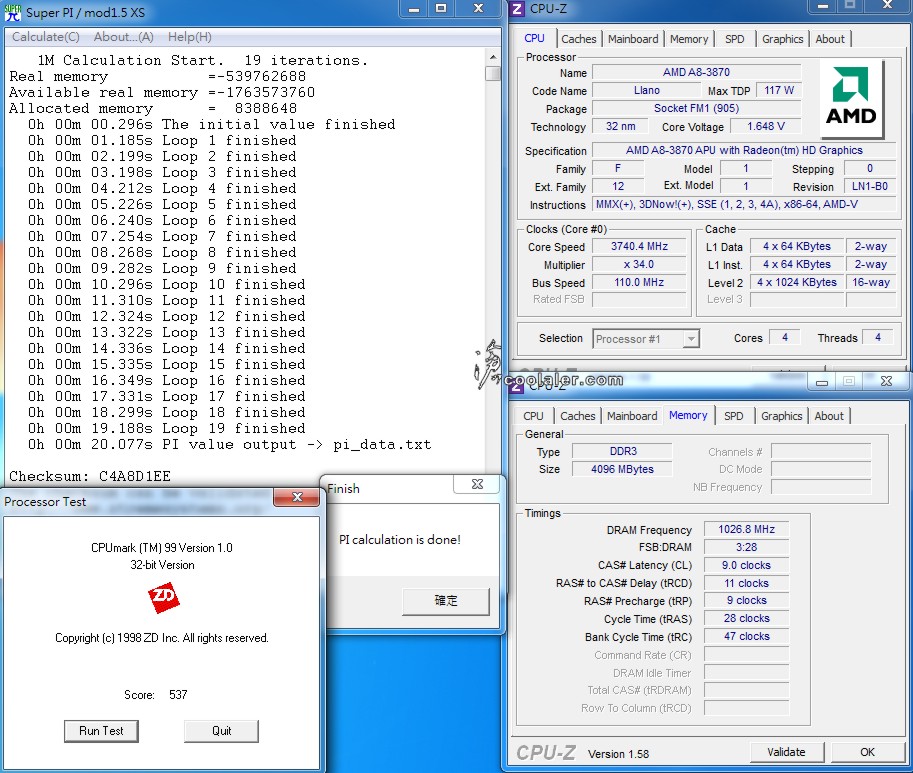Open the Help(H) menu in Super PI
This screenshot has width=913, height=773.
190,37
